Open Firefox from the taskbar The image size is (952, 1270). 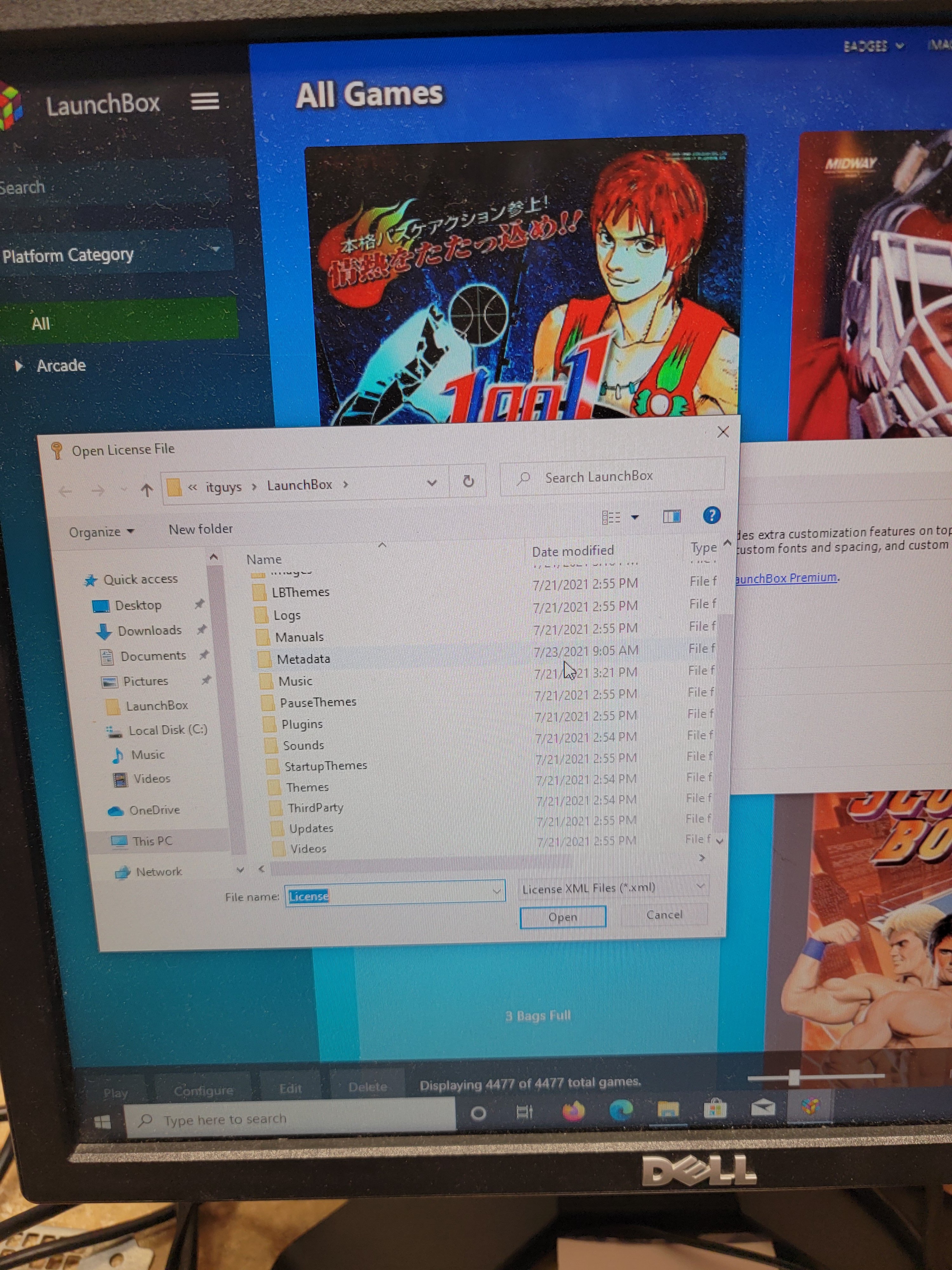[573, 1111]
